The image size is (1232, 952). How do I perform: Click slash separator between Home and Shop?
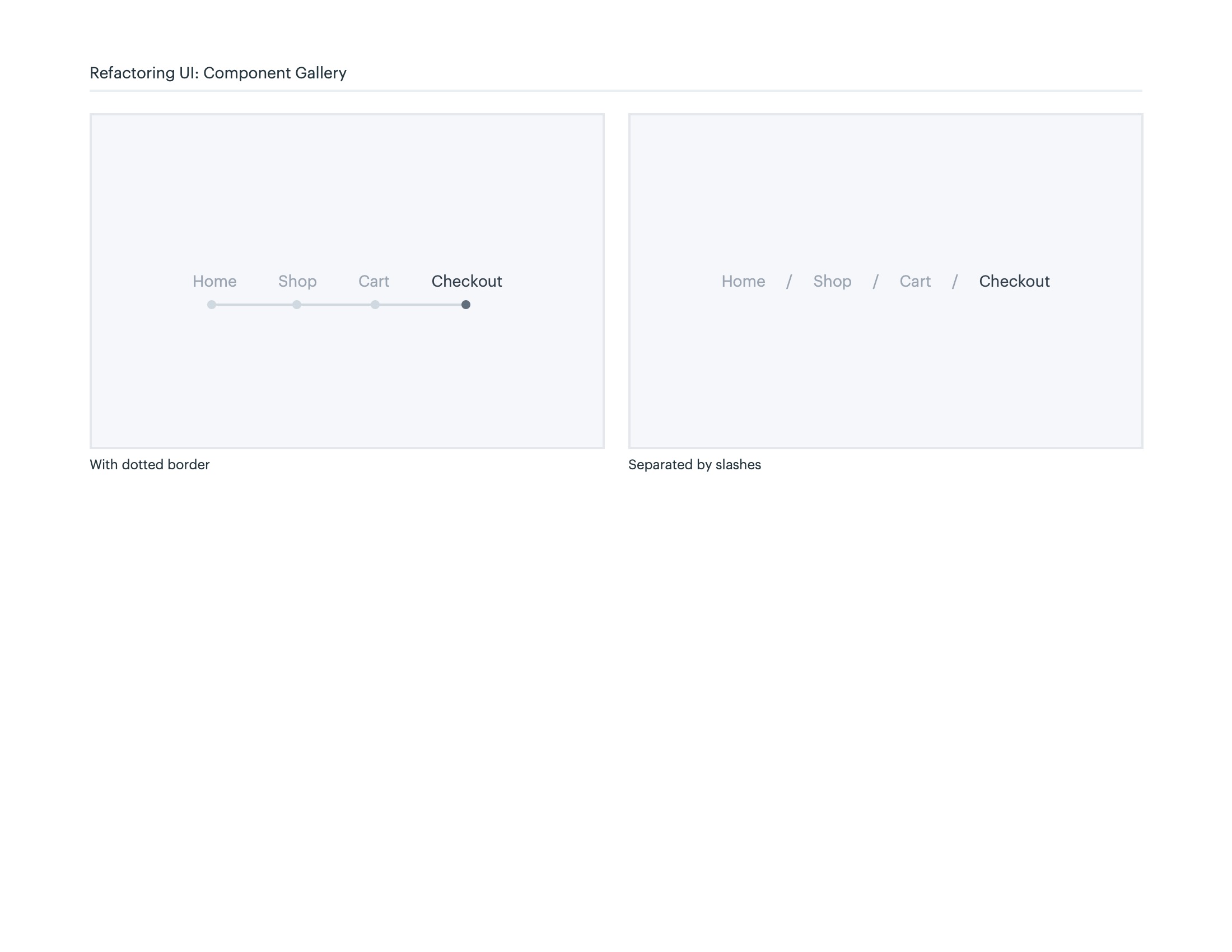[x=789, y=281]
